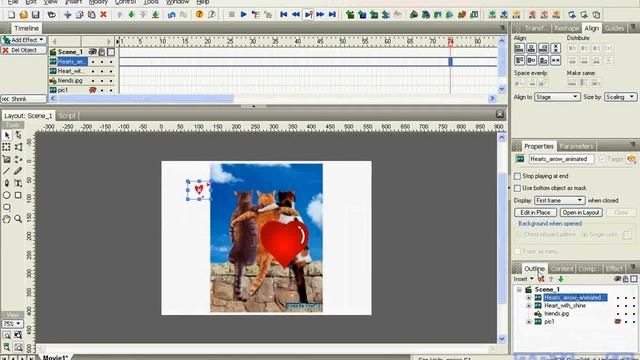Center objects horizontally in Align panel
Viewport: 640px width, 360px height.
click(x=531, y=48)
